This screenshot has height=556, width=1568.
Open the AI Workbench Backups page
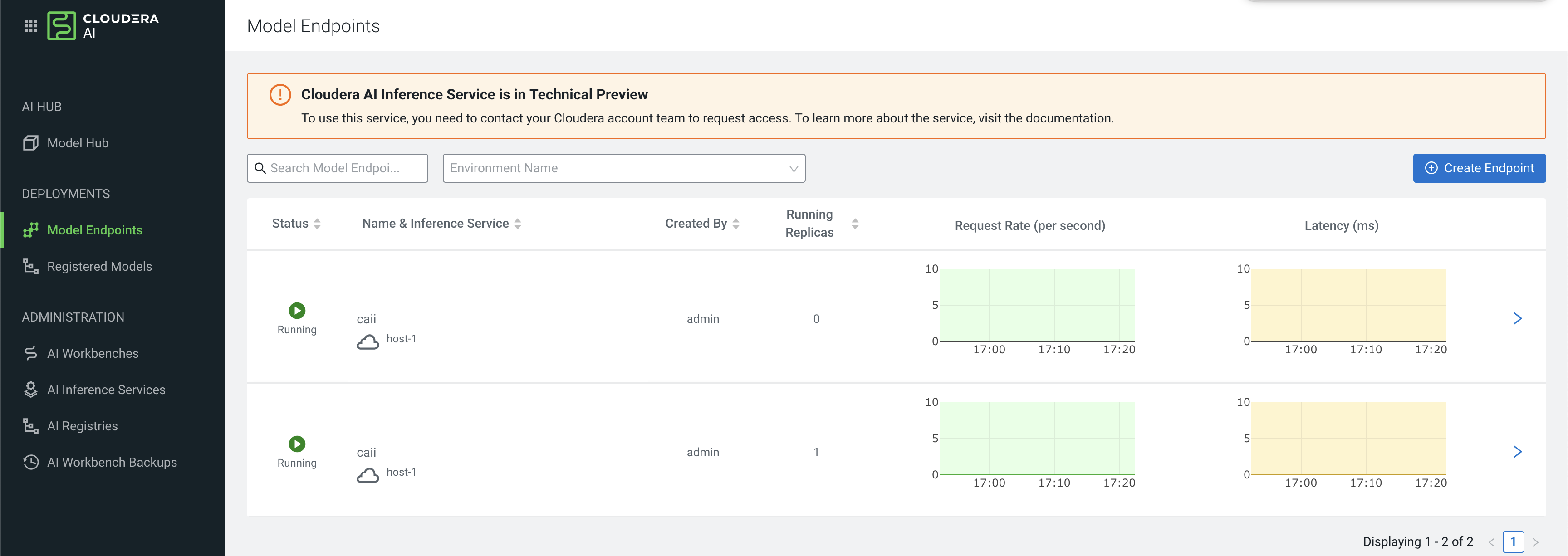point(112,462)
